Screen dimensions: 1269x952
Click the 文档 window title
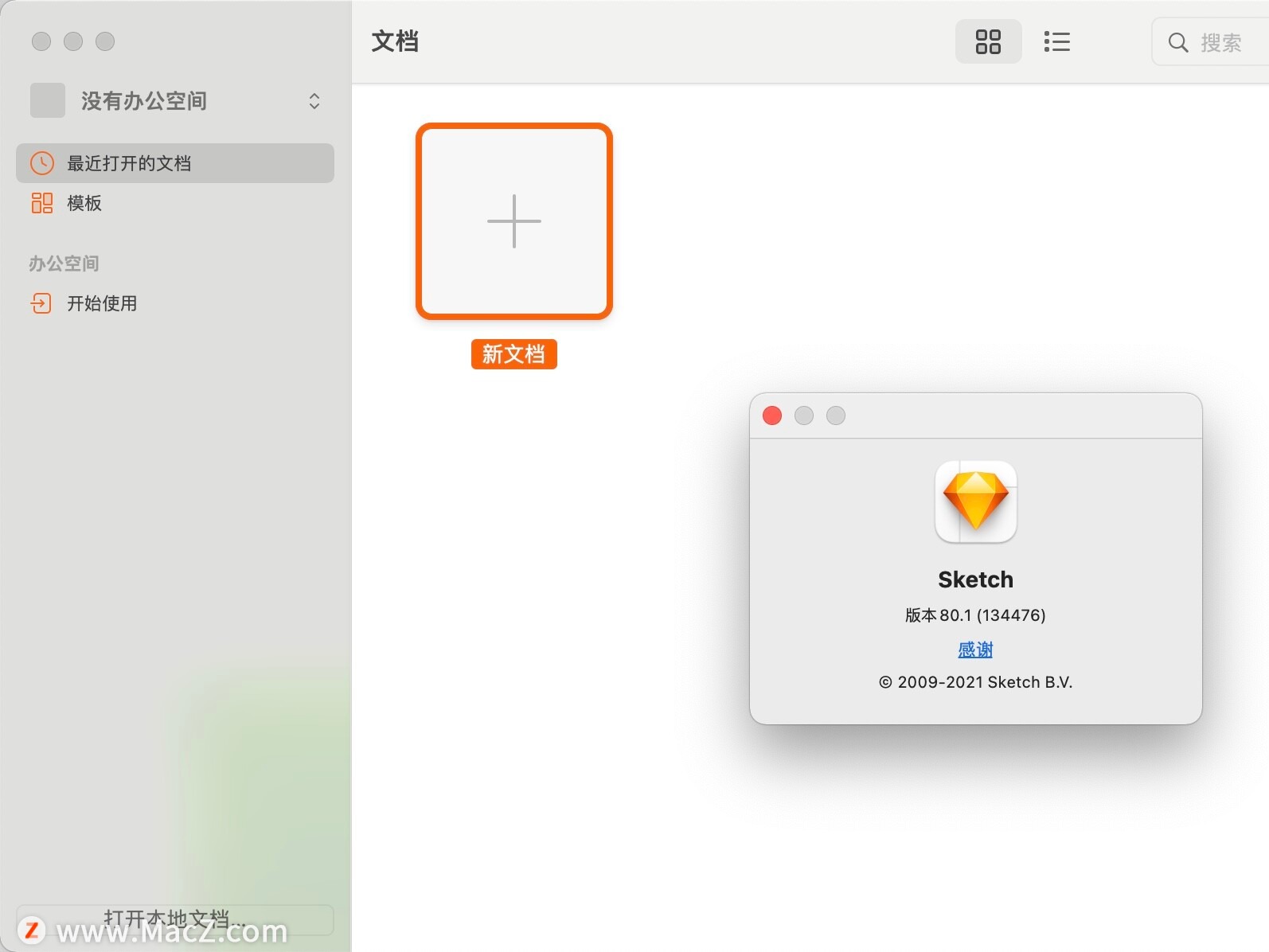tap(395, 41)
